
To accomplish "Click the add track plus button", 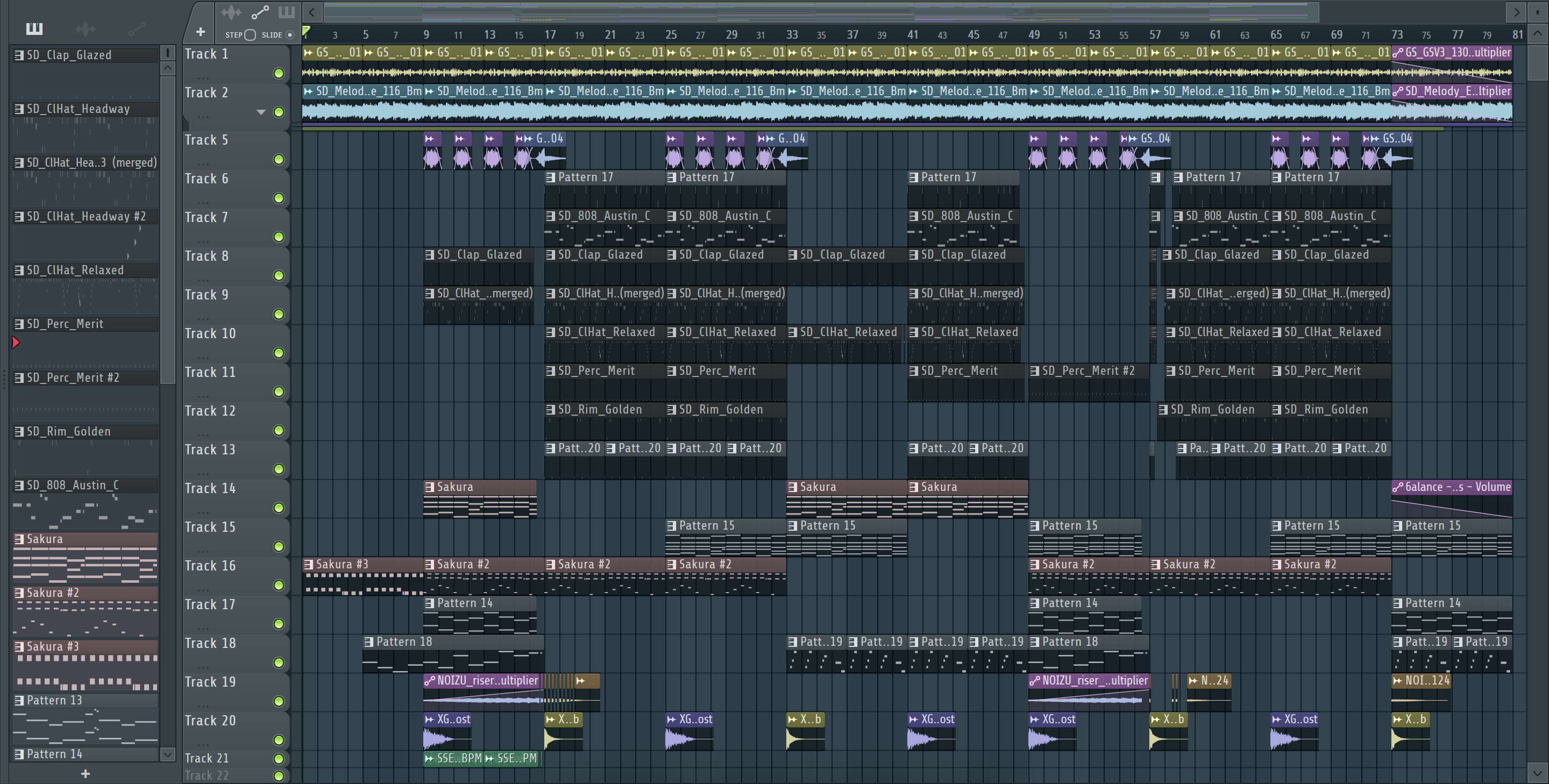I will coord(200,31).
